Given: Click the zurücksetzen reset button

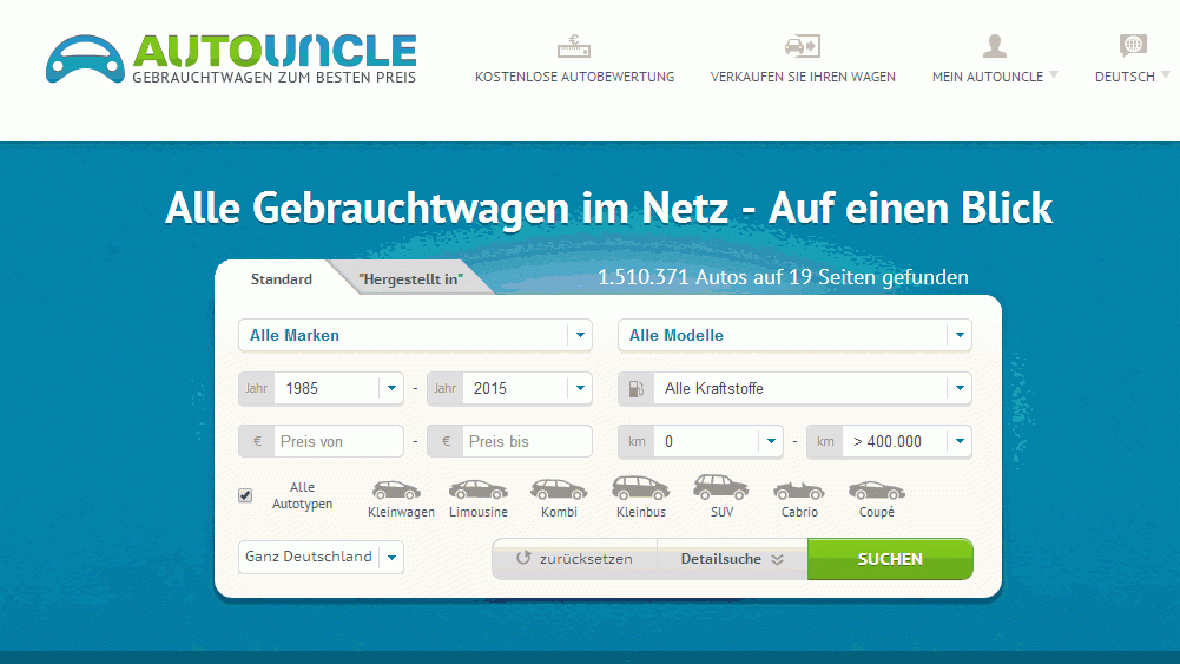Looking at the screenshot, I should pos(575,559).
